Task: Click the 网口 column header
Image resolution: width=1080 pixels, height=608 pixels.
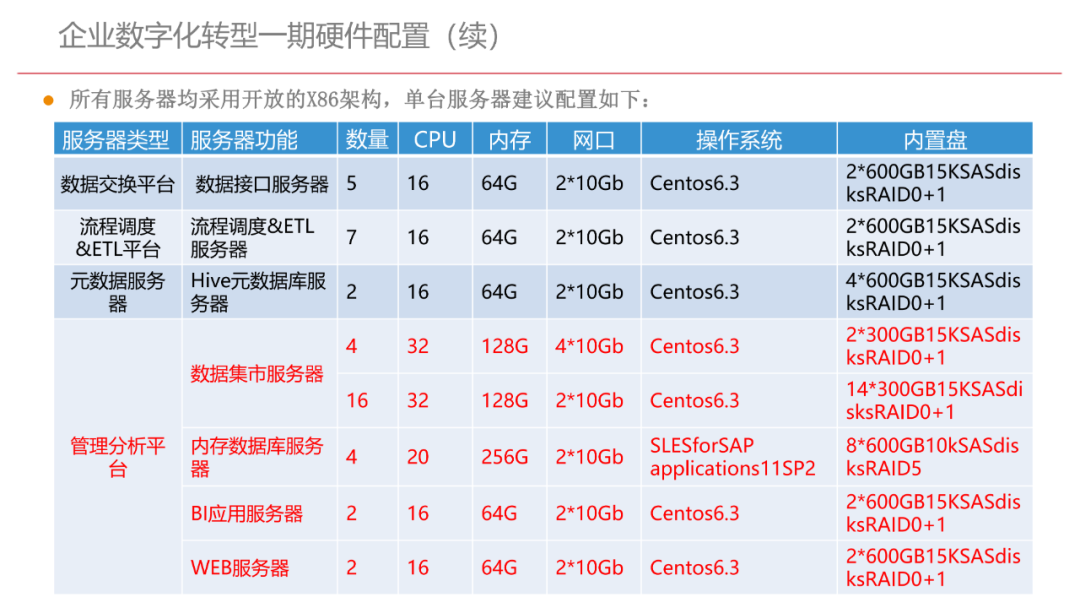Action: pyautogui.click(x=592, y=138)
